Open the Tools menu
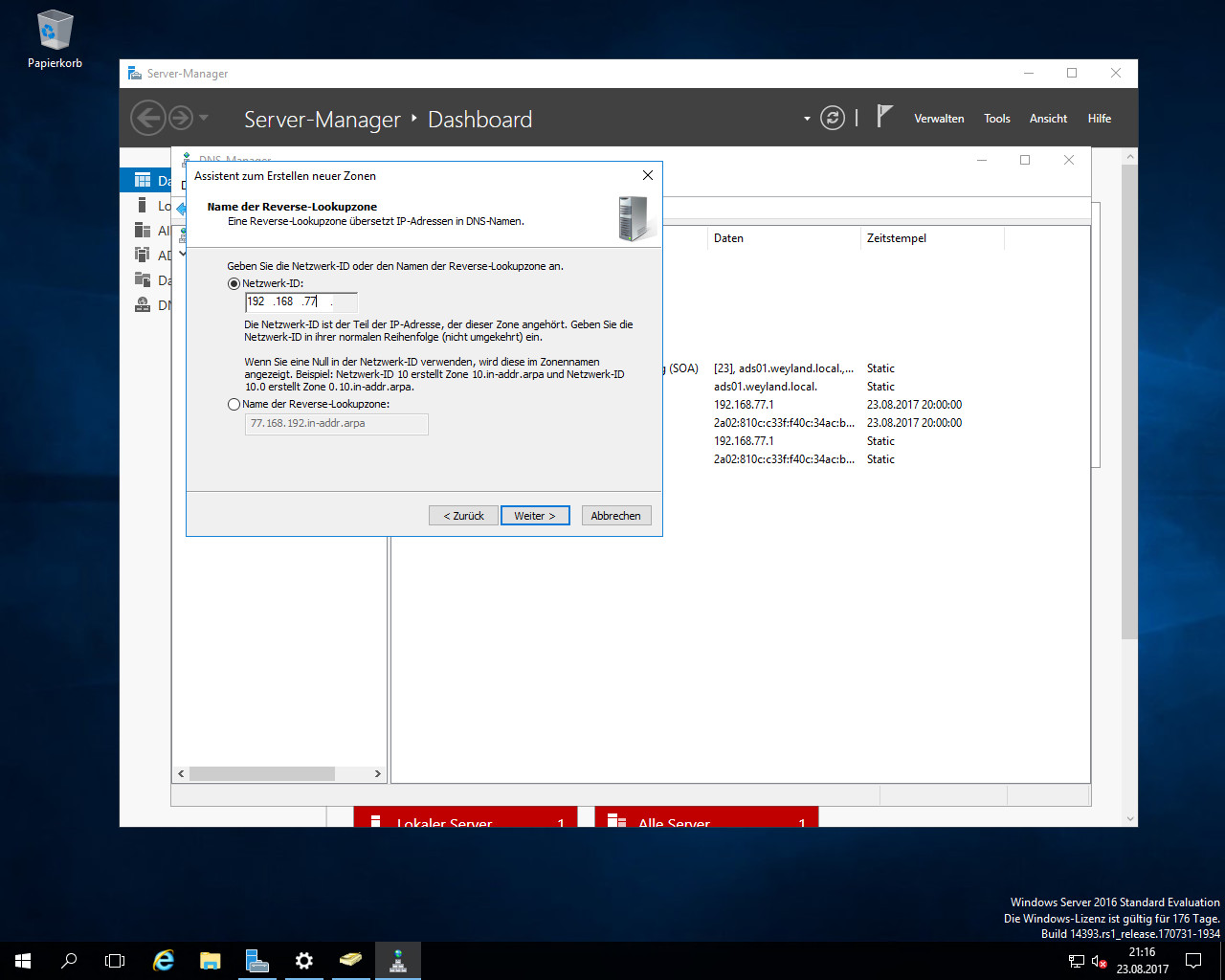 996,119
